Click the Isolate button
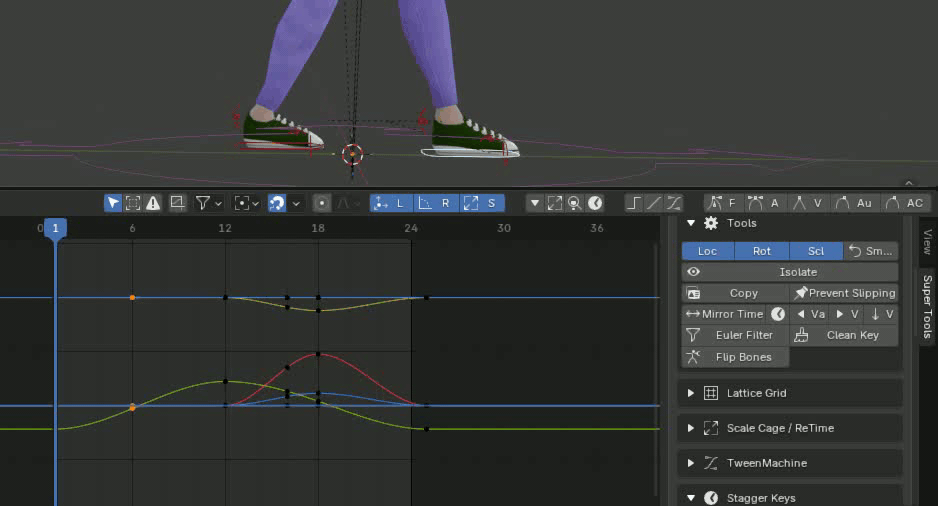The width and height of the screenshot is (938, 506). pyautogui.click(x=790, y=272)
